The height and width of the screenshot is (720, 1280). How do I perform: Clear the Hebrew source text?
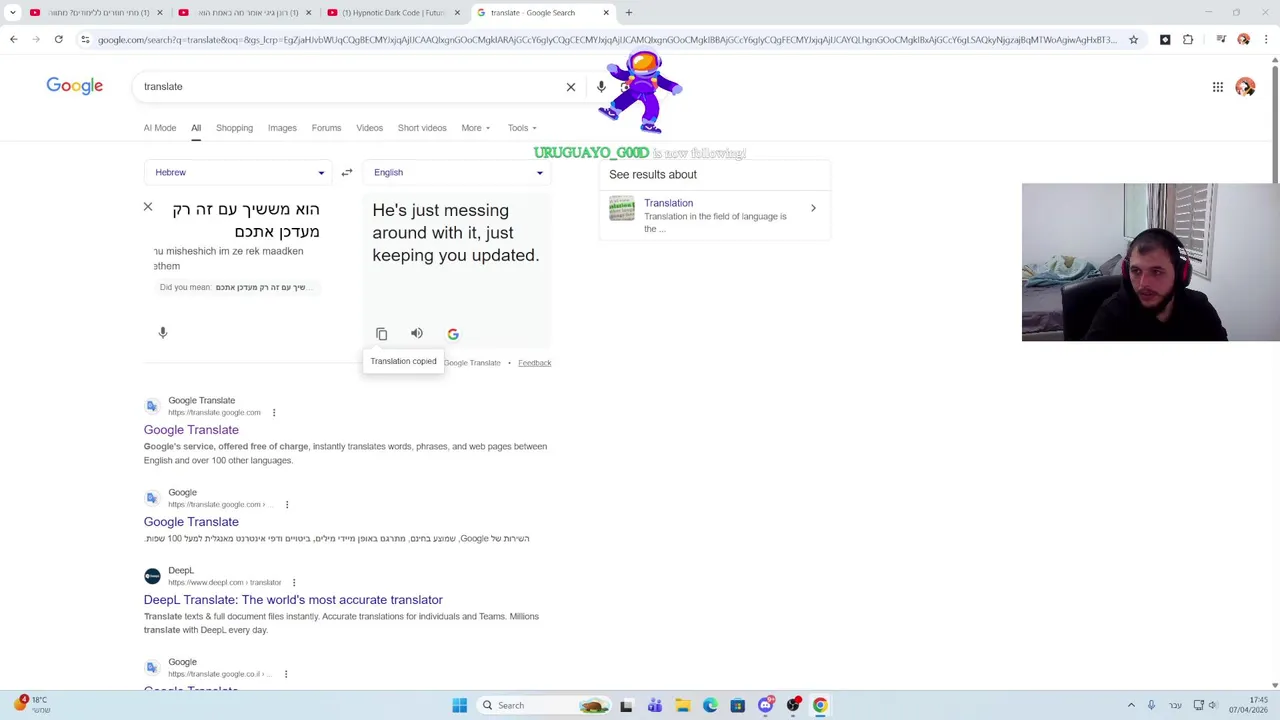(x=148, y=207)
